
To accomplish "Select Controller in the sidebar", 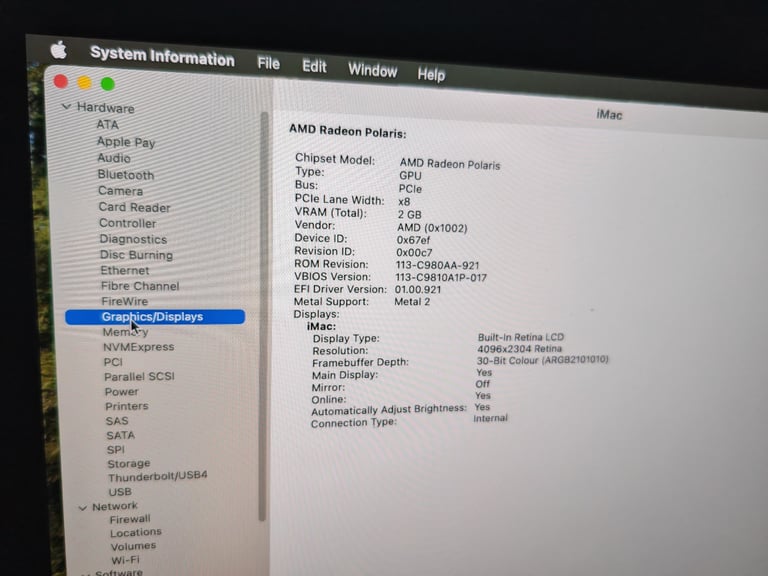I will [x=127, y=223].
